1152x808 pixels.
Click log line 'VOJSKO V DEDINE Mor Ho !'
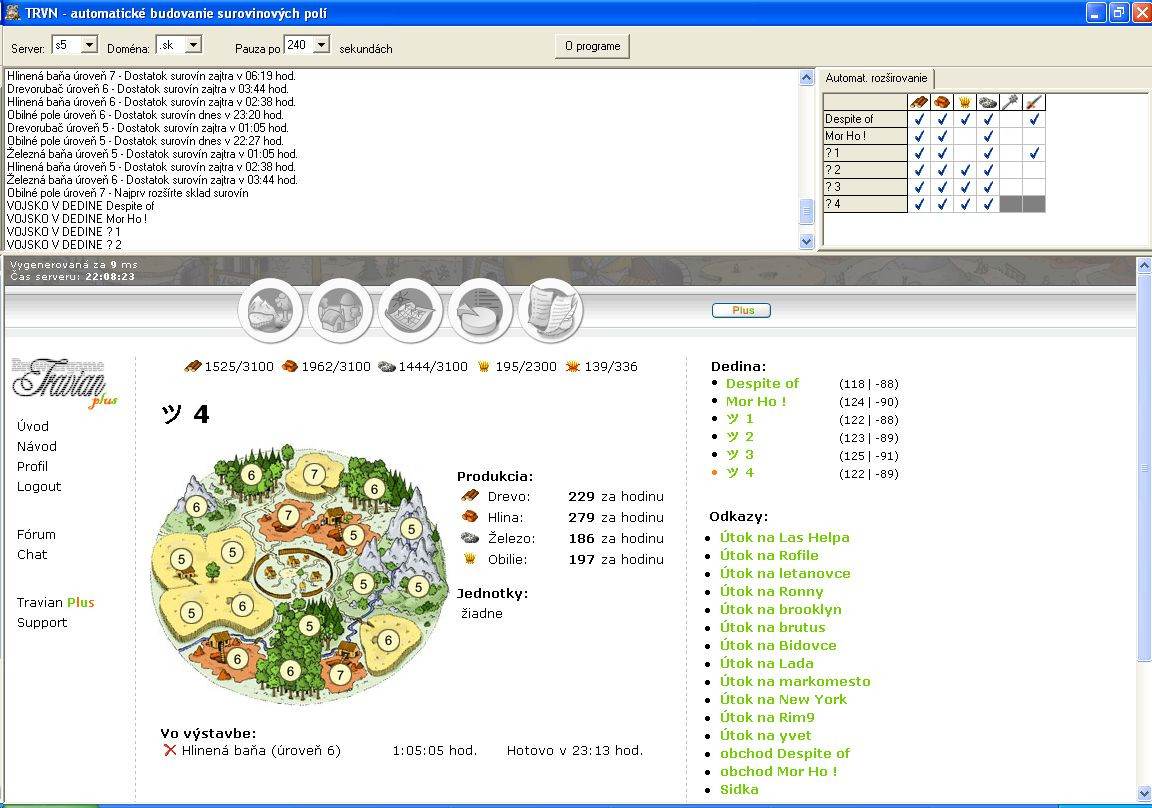click(x=77, y=219)
